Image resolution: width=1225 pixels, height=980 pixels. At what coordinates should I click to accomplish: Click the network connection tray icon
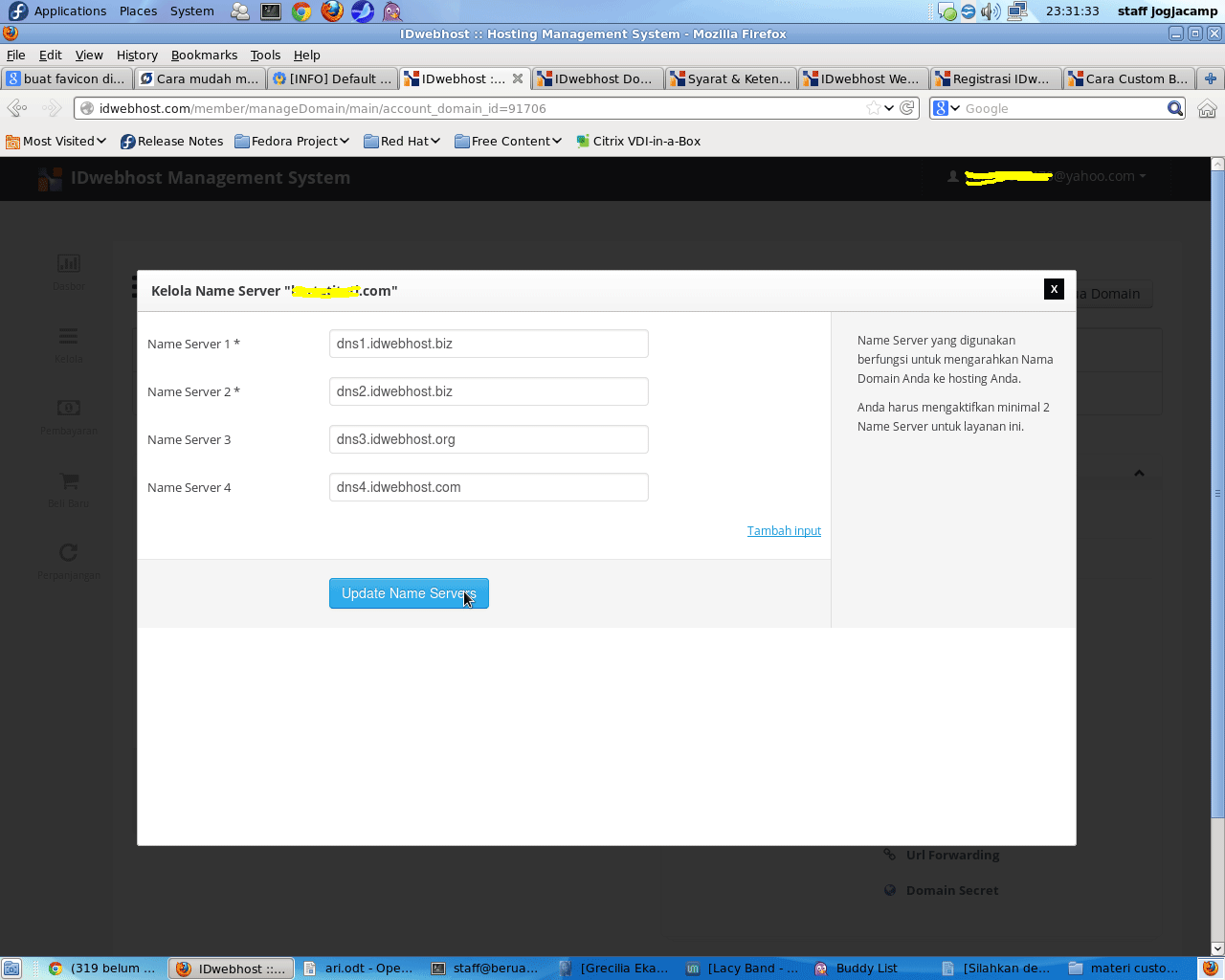[x=1016, y=11]
